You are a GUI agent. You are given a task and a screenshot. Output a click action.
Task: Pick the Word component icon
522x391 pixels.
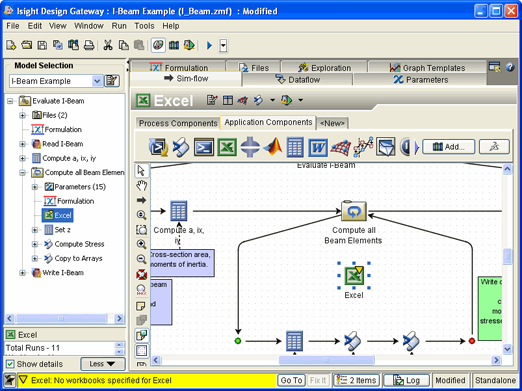point(318,147)
